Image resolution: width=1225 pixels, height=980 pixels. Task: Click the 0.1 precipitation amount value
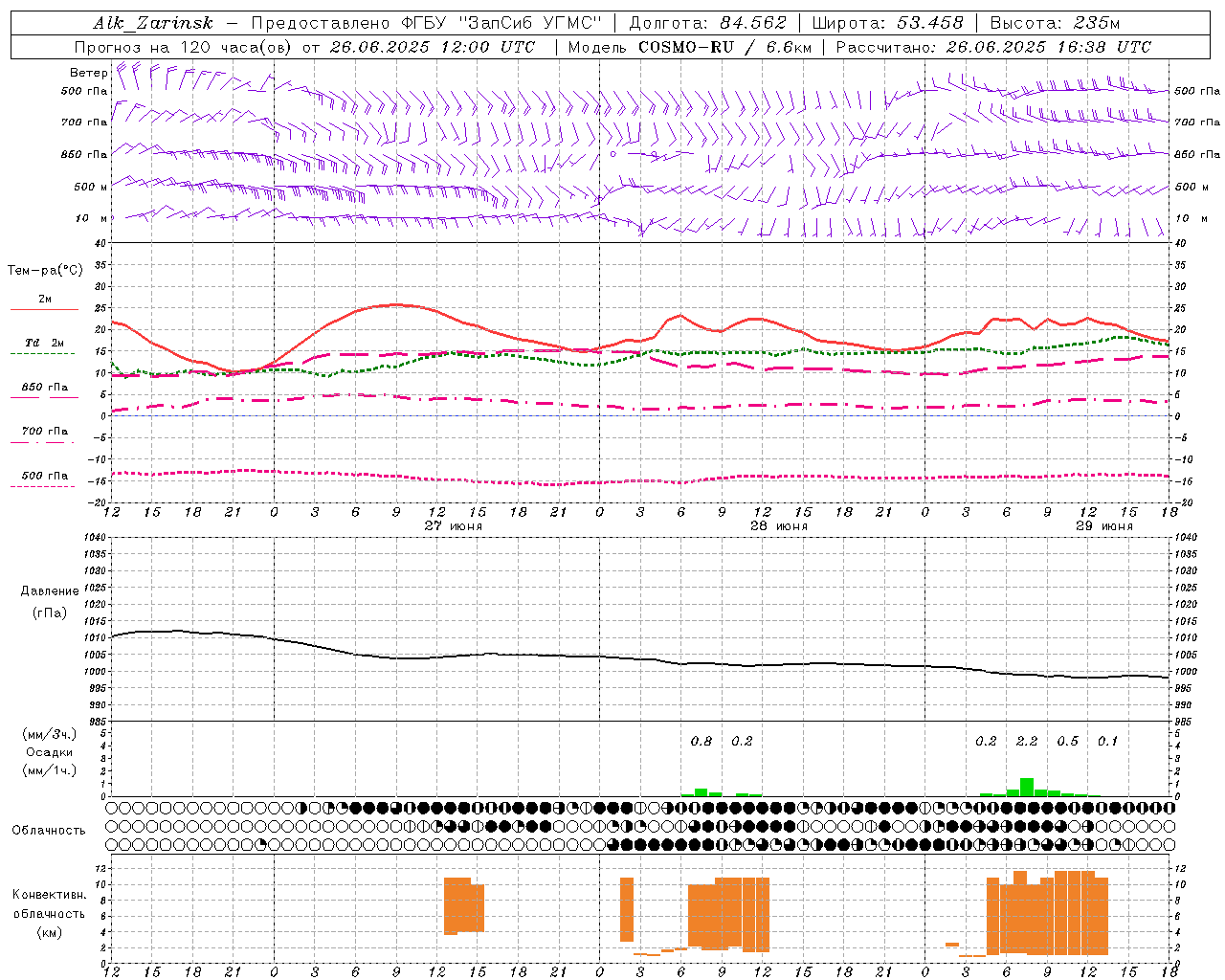coord(1107,741)
